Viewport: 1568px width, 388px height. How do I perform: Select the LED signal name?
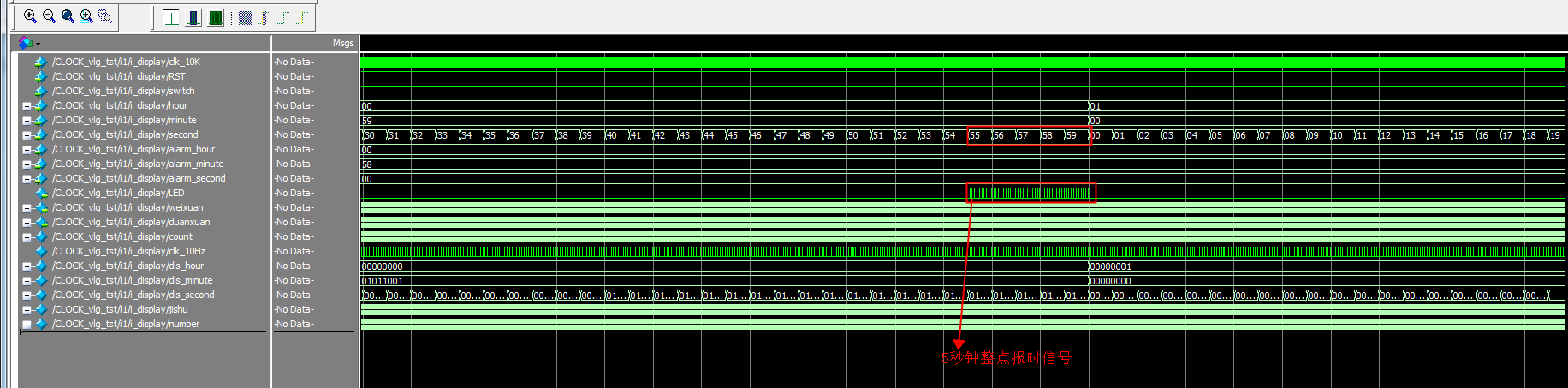(x=118, y=193)
